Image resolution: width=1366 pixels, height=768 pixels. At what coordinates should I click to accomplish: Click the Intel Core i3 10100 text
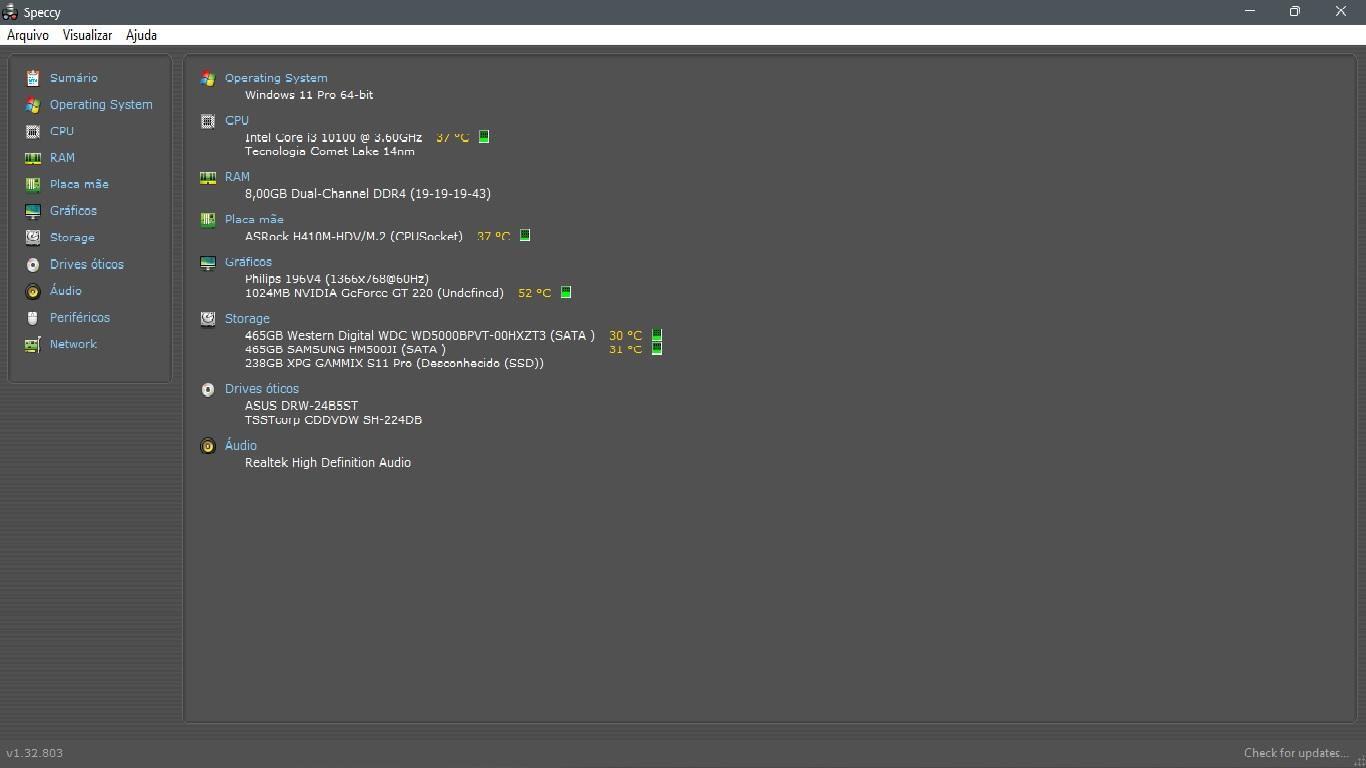[x=333, y=138]
